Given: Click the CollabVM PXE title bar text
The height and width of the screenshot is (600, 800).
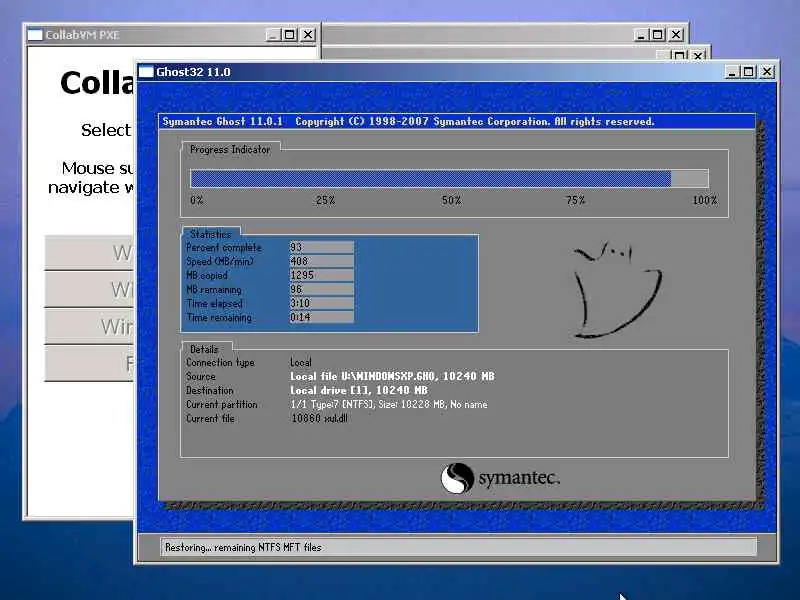Looking at the screenshot, I should 82,35.
